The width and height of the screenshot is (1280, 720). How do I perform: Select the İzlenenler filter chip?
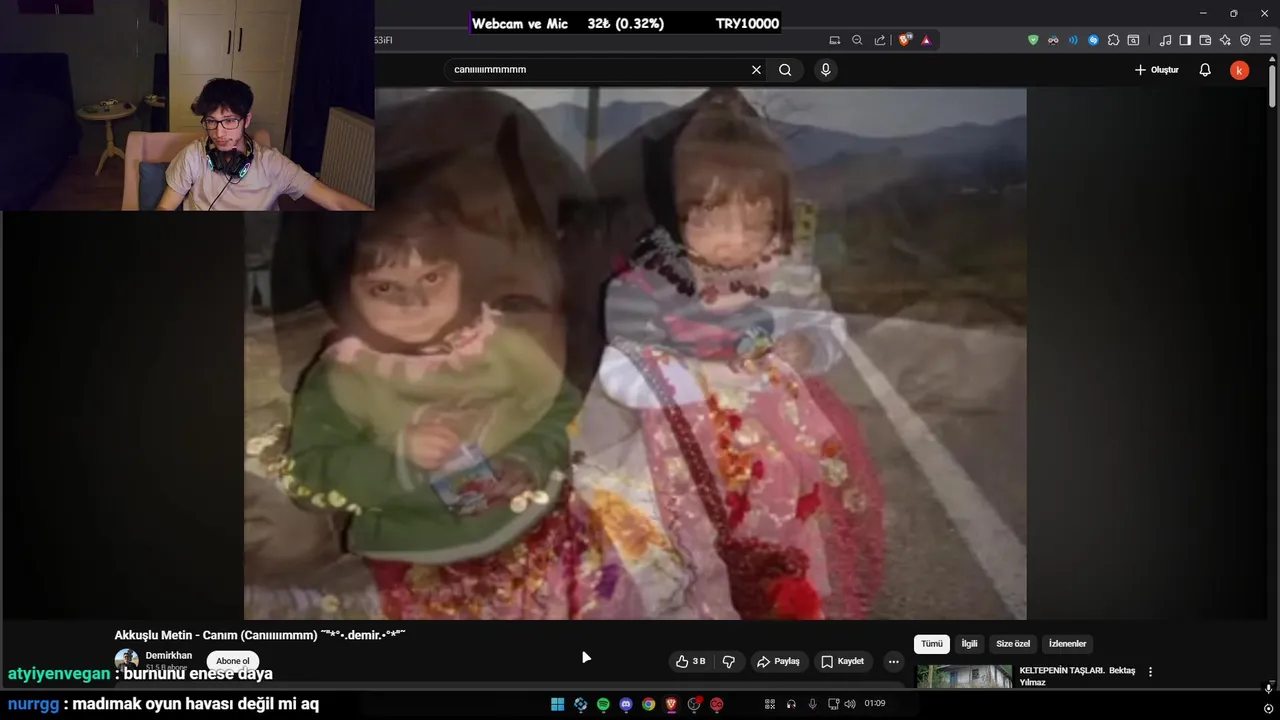pos(1067,644)
